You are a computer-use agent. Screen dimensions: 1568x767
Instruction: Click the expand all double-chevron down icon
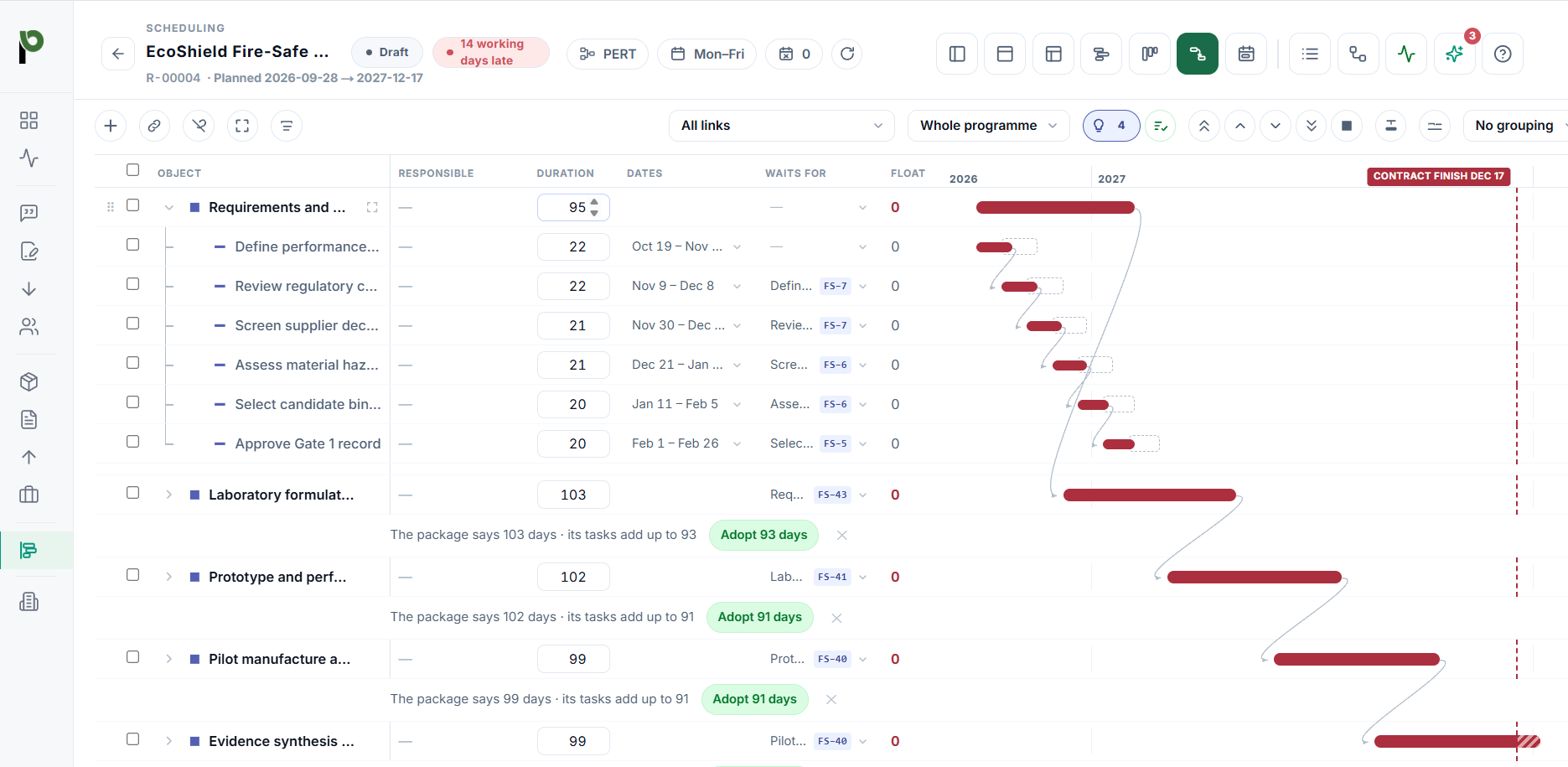[x=1312, y=126]
